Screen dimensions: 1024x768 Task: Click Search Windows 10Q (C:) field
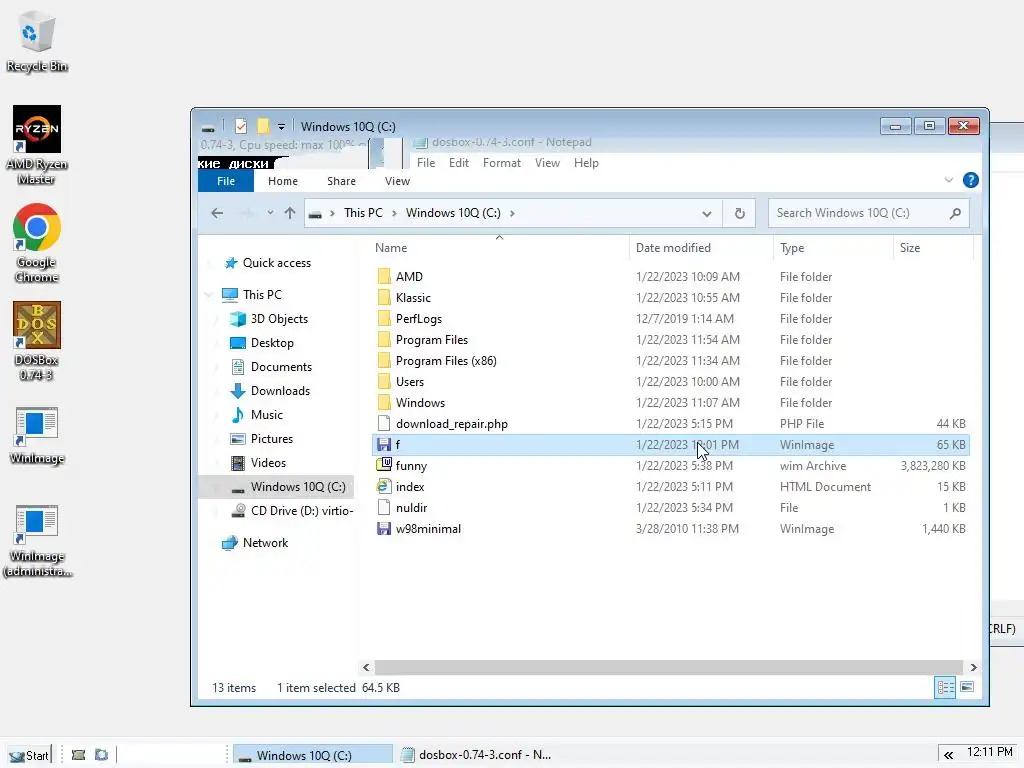point(868,213)
